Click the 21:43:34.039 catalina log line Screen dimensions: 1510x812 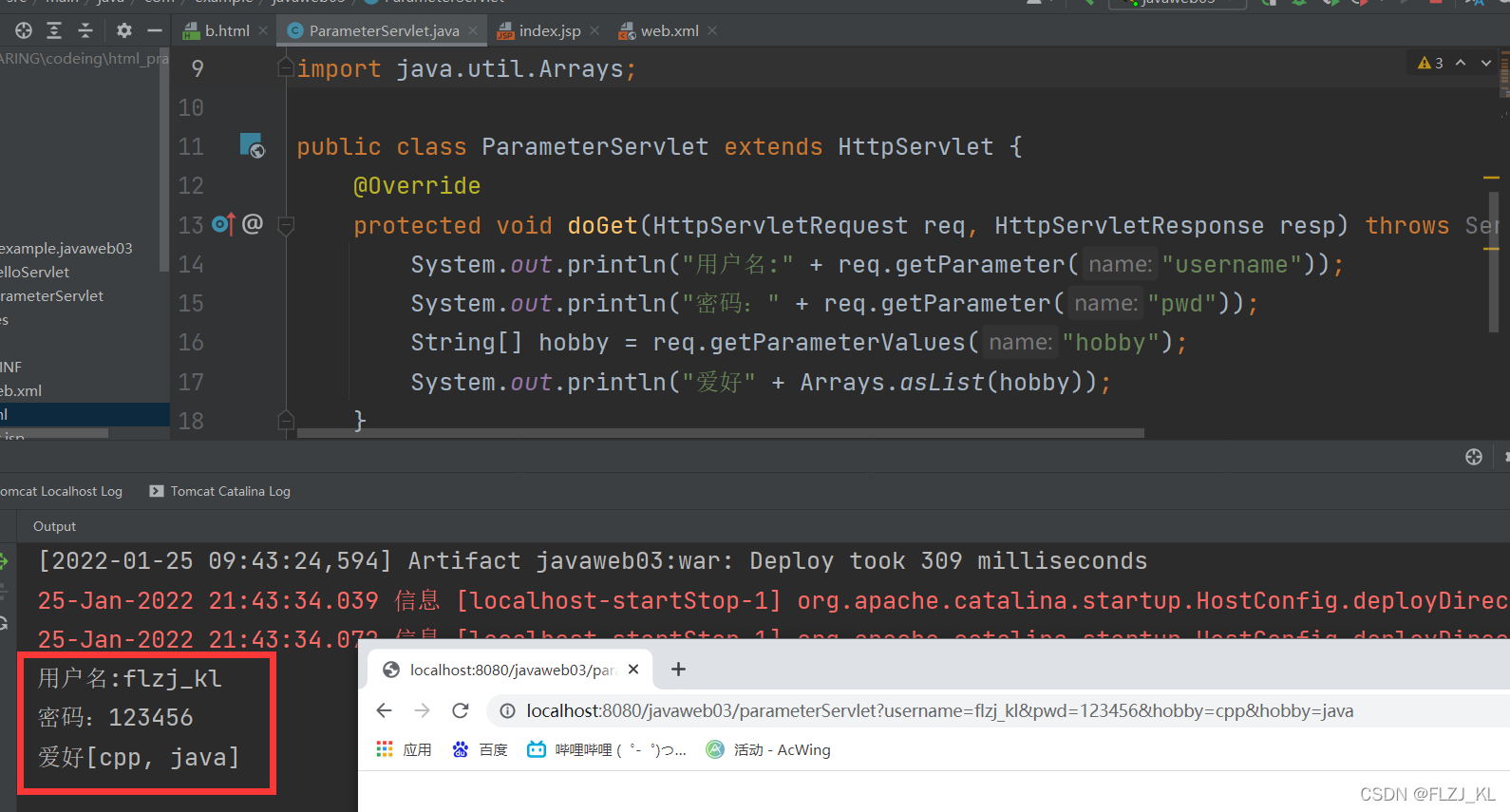772,600
